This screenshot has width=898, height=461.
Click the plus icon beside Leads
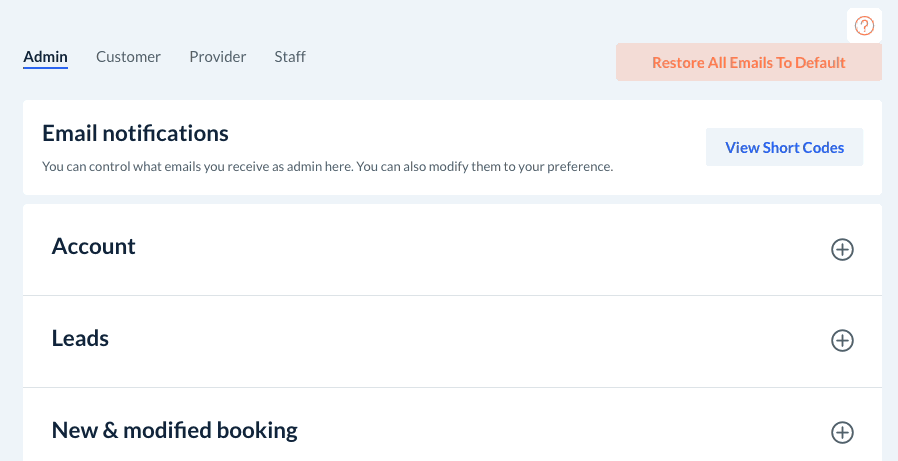click(843, 341)
